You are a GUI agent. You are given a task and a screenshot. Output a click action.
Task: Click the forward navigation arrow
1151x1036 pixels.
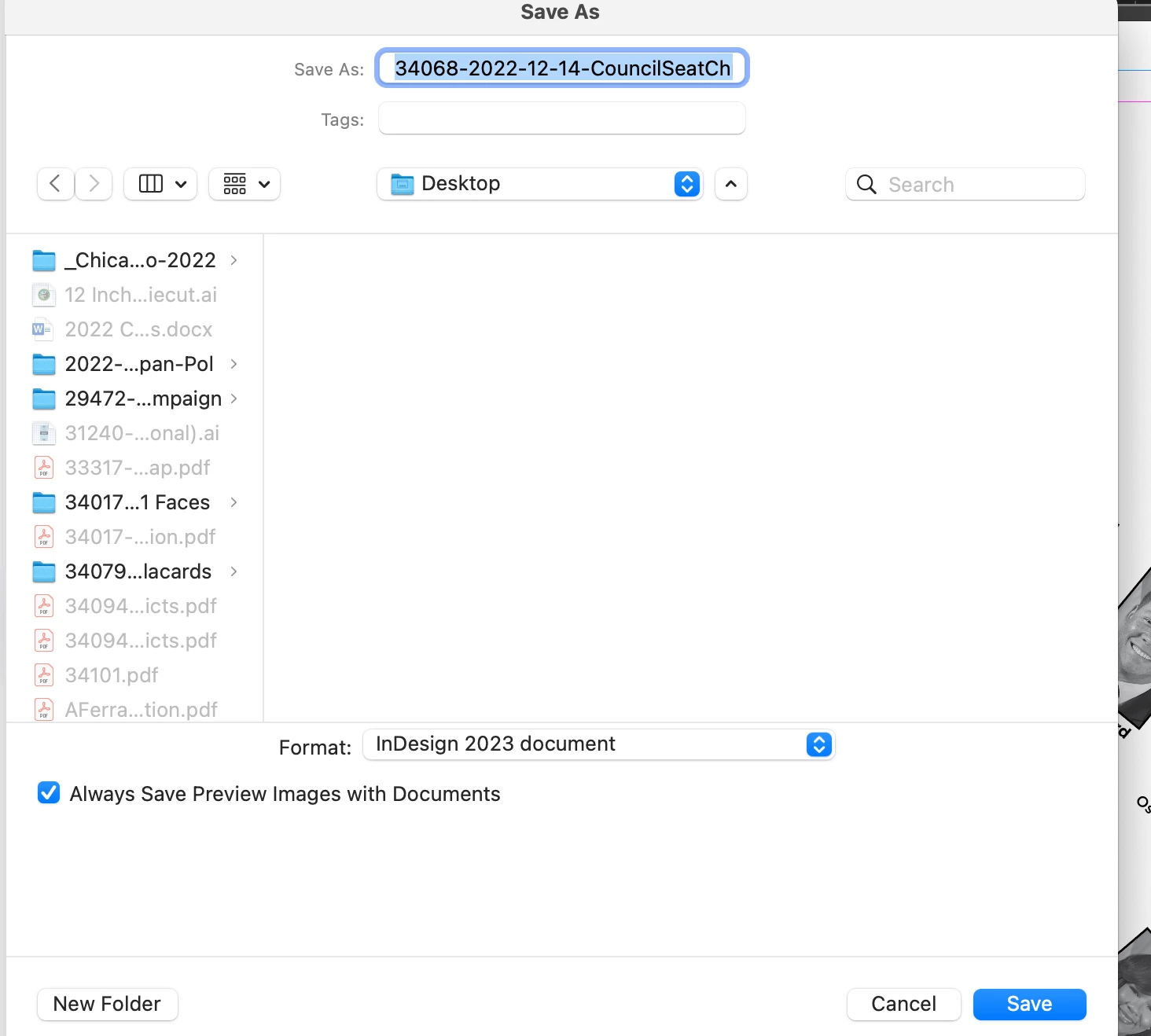click(94, 184)
